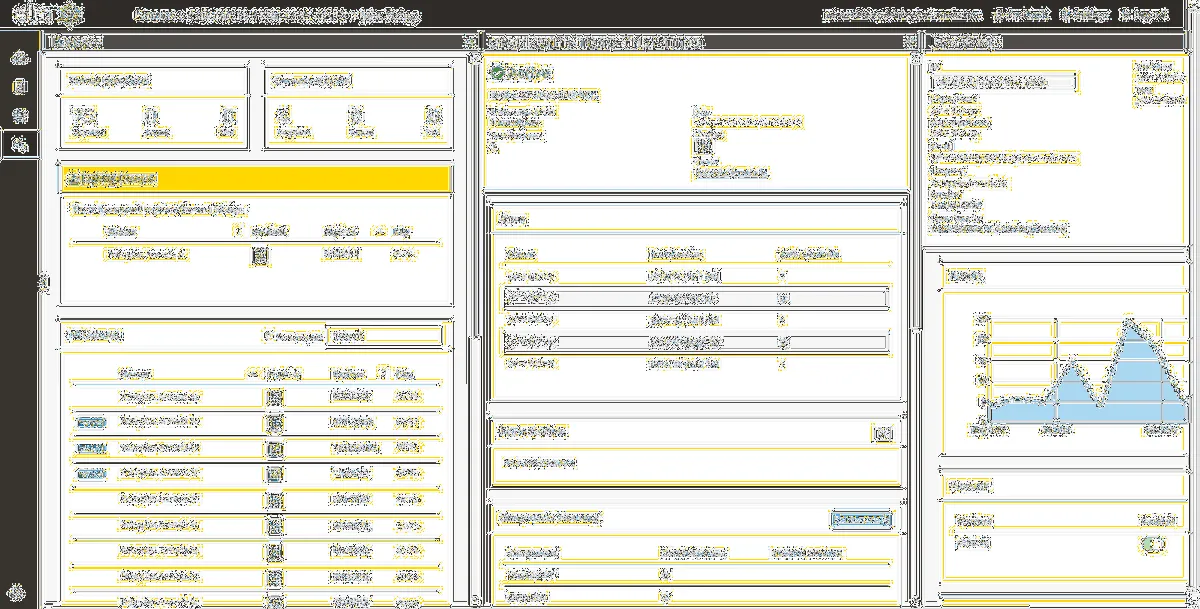Image resolution: width=1200 pixels, height=609 pixels.
Task: Click the row icon in the yellow banner table
Action: point(260,256)
